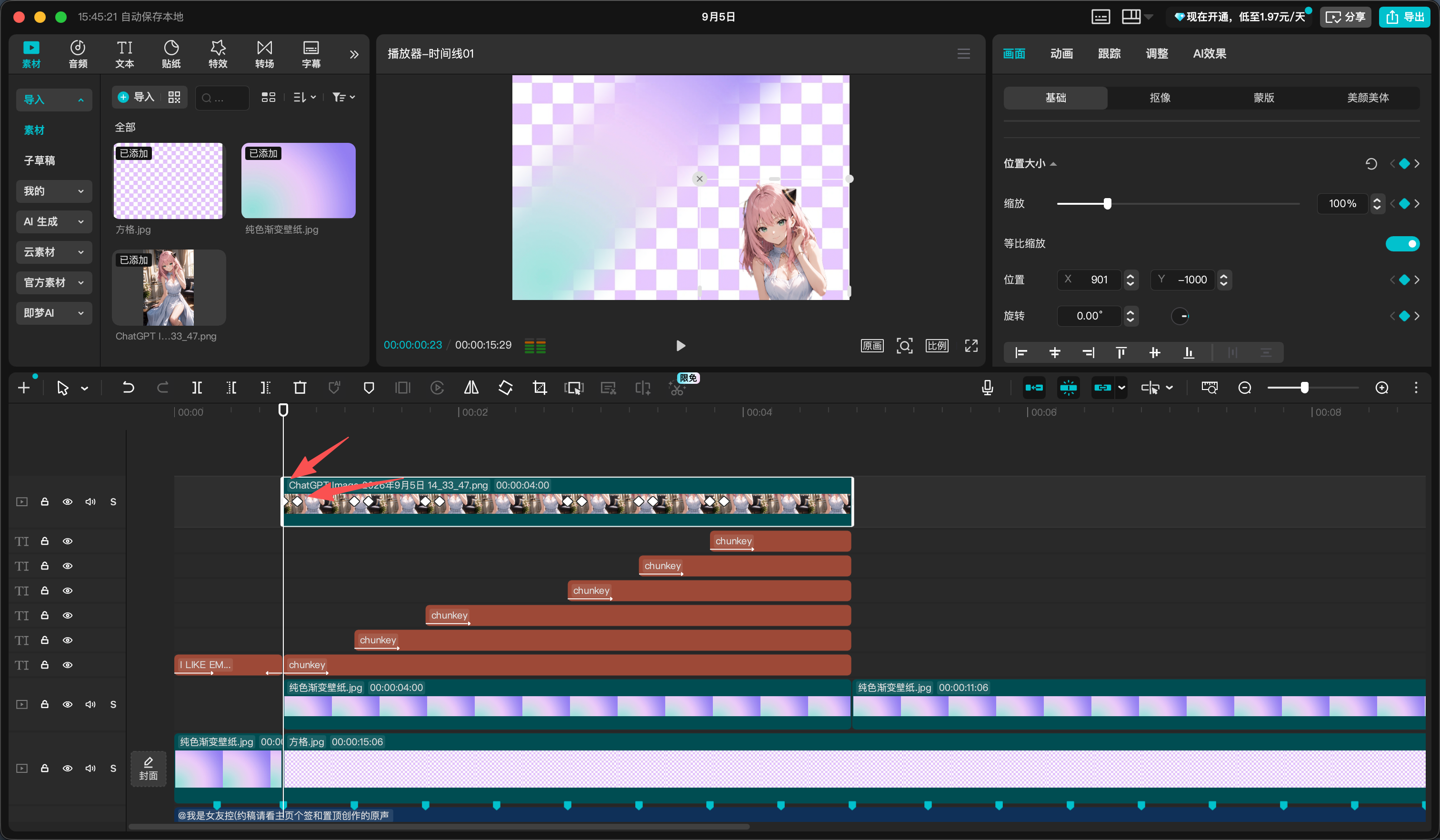The image size is (1440, 840).
Task: Expand the 我的 sidebar section
Action: pyautogui.click(x=54, y=191)
